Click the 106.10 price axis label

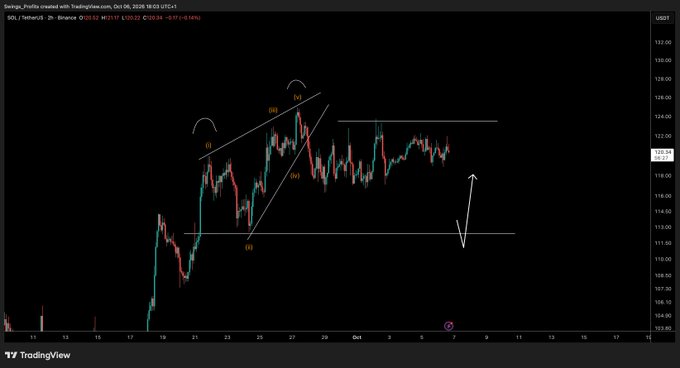coord(663,302)
